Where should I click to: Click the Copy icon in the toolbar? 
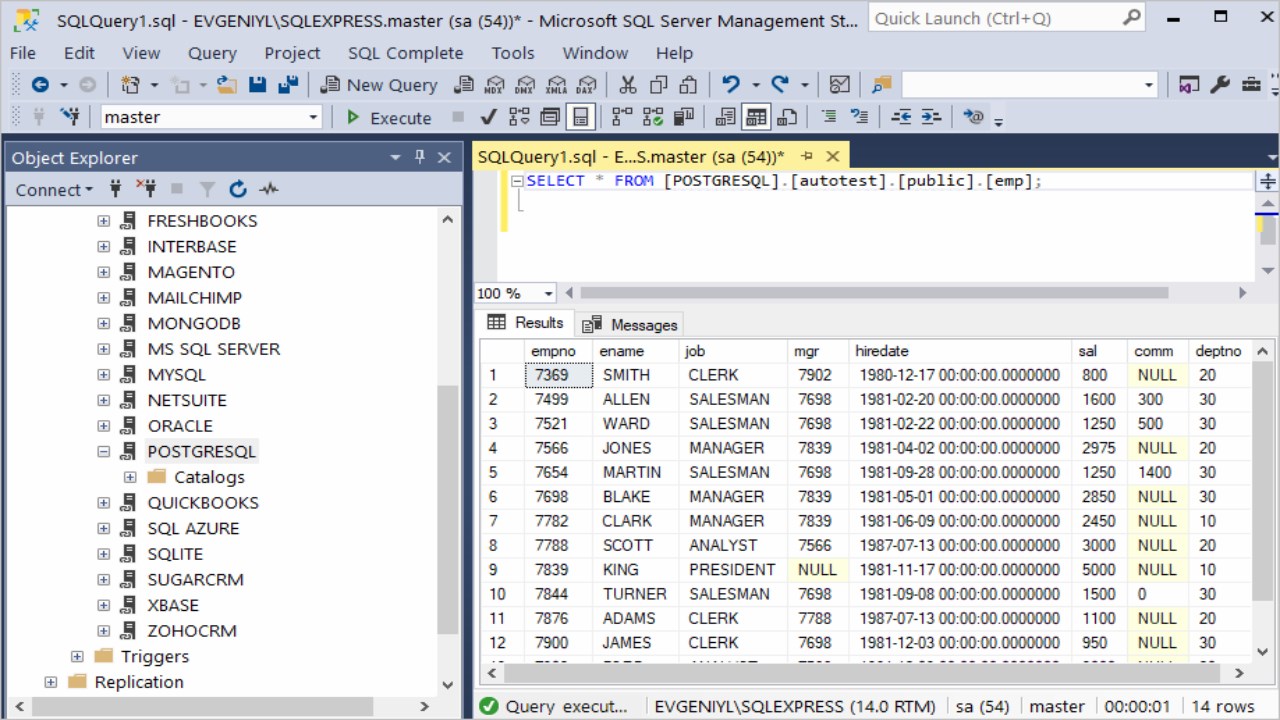[x=658, y=85]
